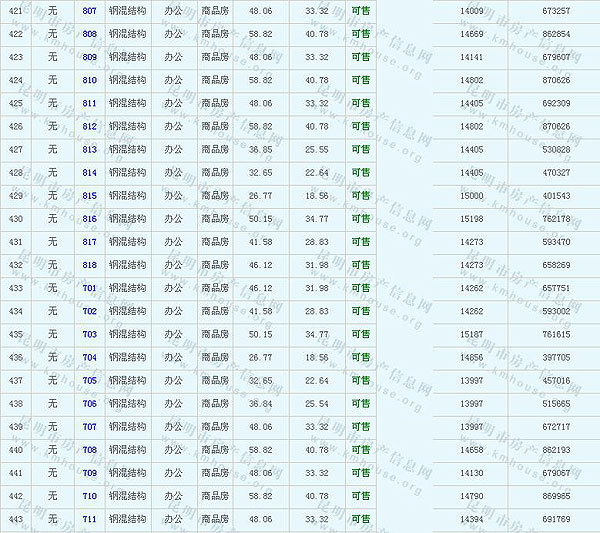Viewport: 600px width, 533px height.
Task: Select room 812 link
Action: (90, 126)
